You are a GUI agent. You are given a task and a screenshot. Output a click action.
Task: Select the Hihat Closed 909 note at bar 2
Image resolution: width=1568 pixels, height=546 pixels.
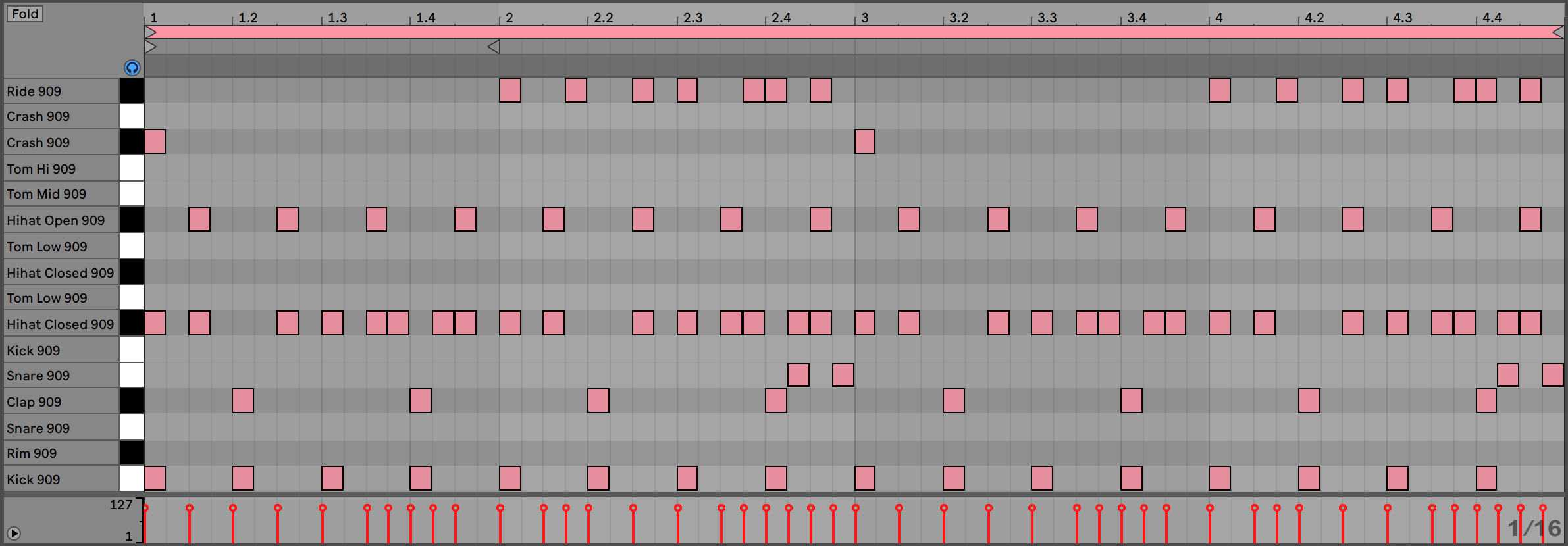coord(510,323)
